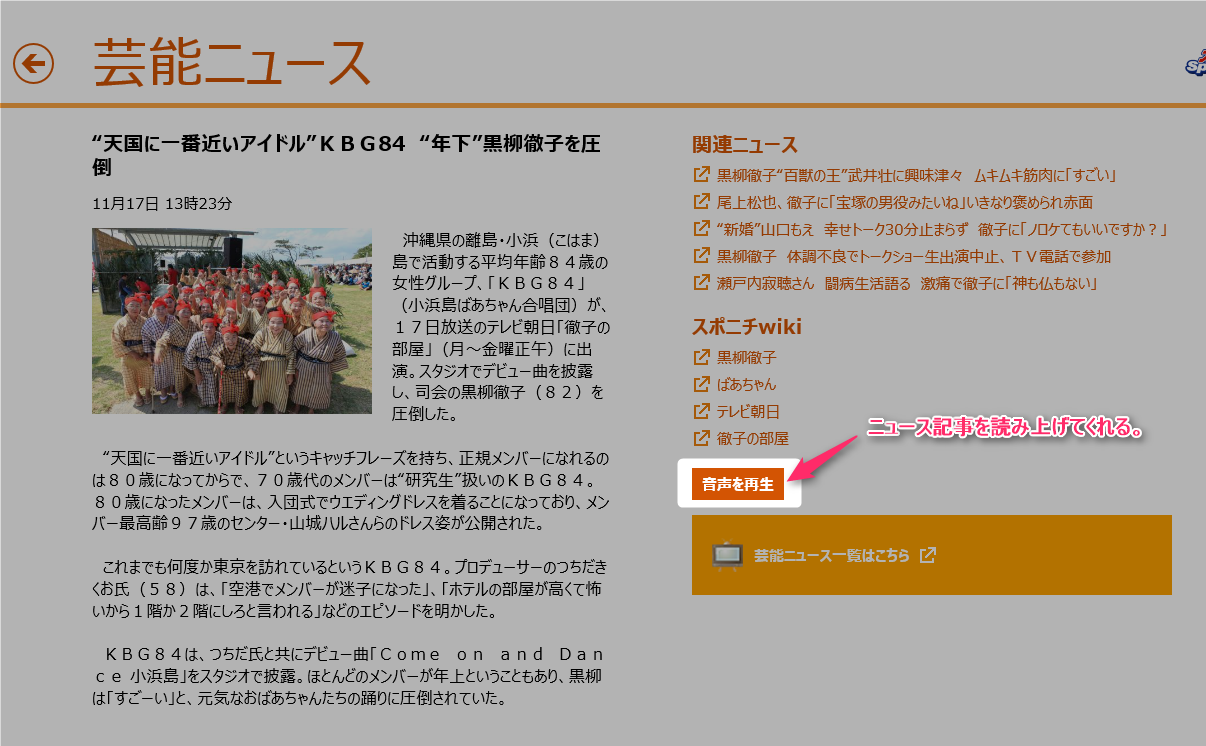Click the external-link icon after 芸能ニュース一覧はこちら
The width and height of the screenshot is (1206, 746).
[x=928, y=556]
